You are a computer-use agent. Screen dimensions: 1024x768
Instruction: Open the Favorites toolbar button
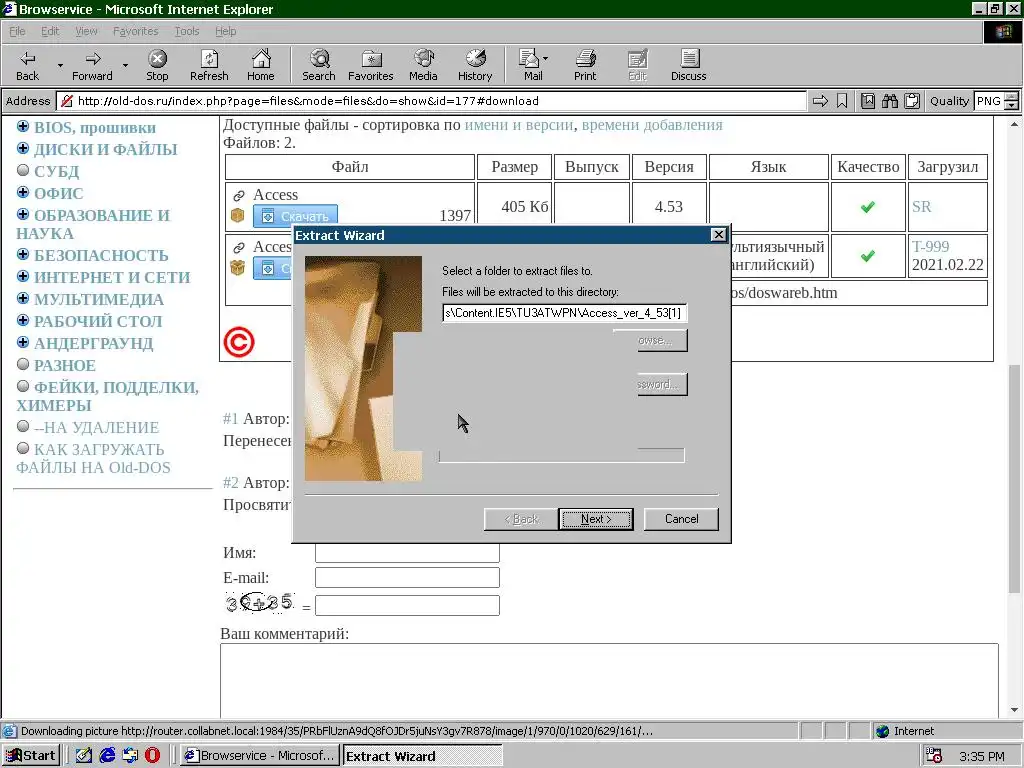pos(371,65)
